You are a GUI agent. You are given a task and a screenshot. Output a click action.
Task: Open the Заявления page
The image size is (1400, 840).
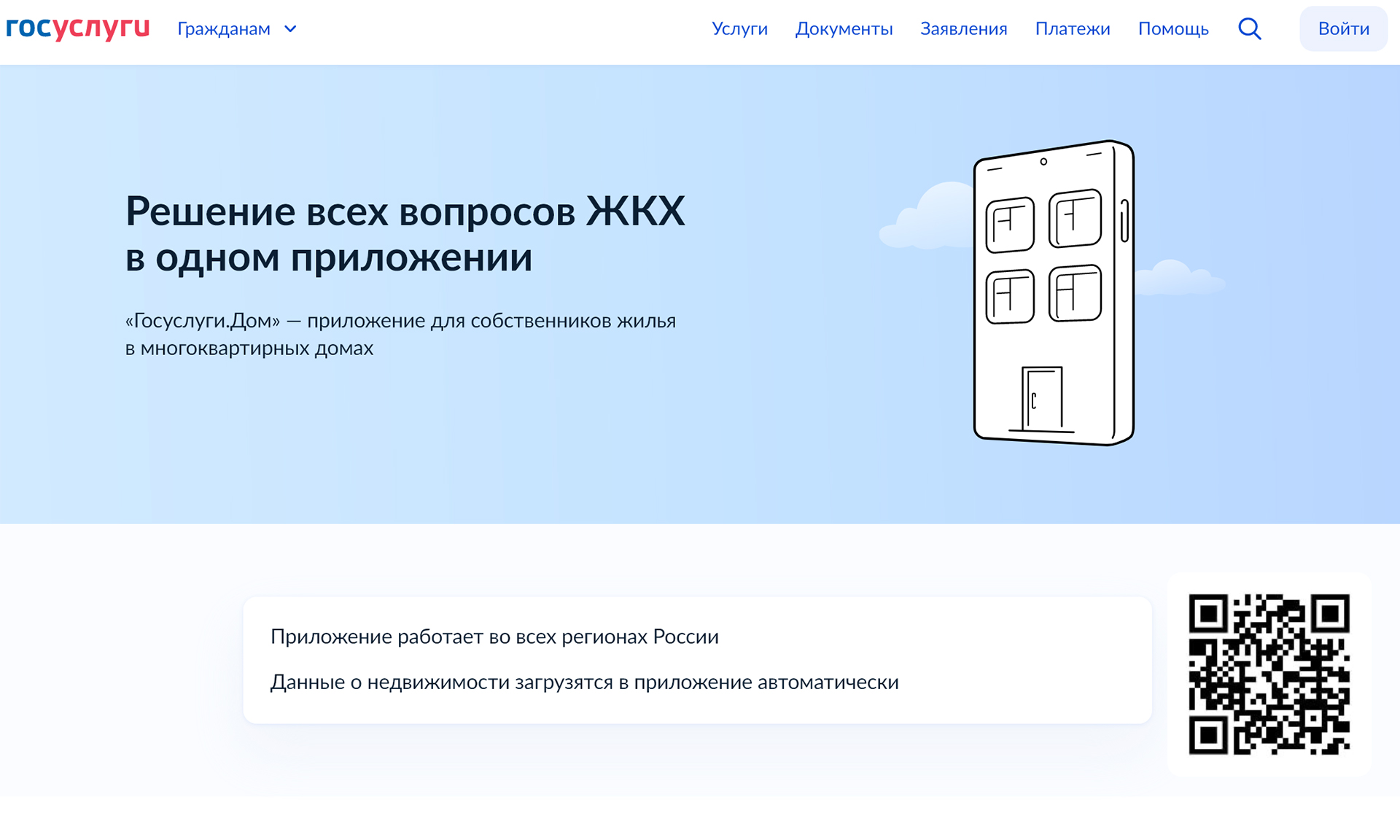point(963,29)
